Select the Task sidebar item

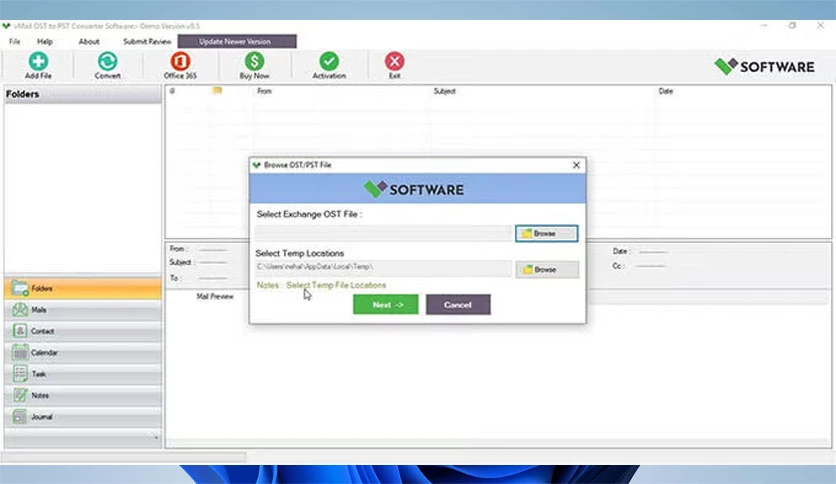83,374
